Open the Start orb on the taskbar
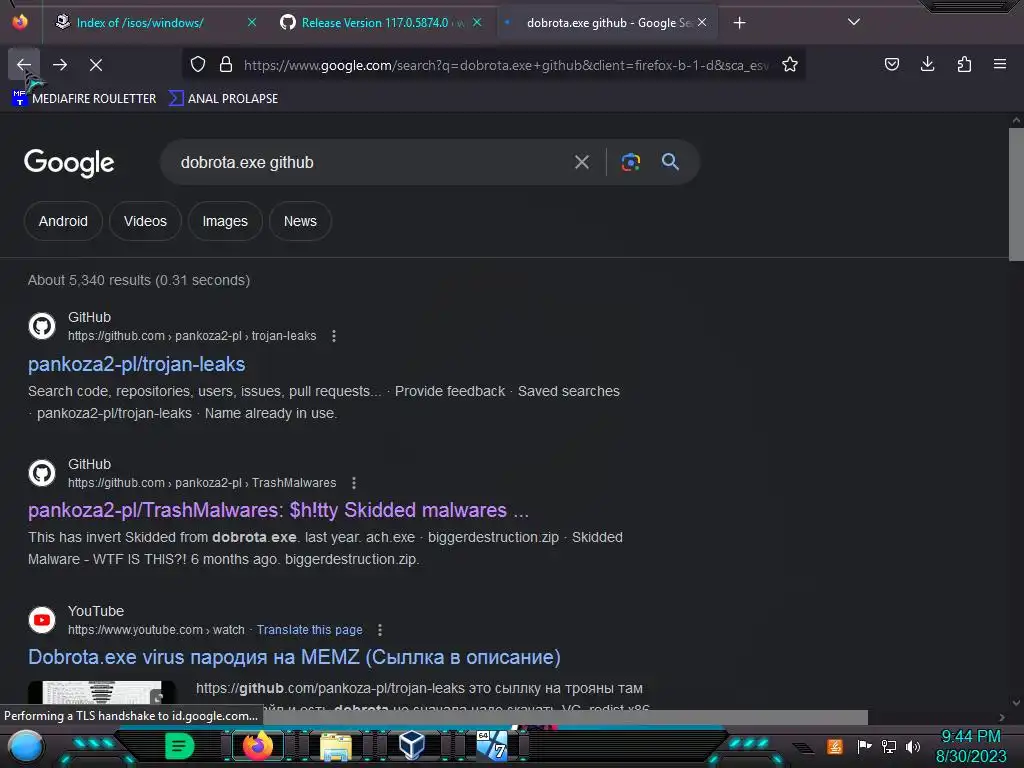Viewport: 1024px width, 768px height. pyautogui.click(x=25, y=746)
